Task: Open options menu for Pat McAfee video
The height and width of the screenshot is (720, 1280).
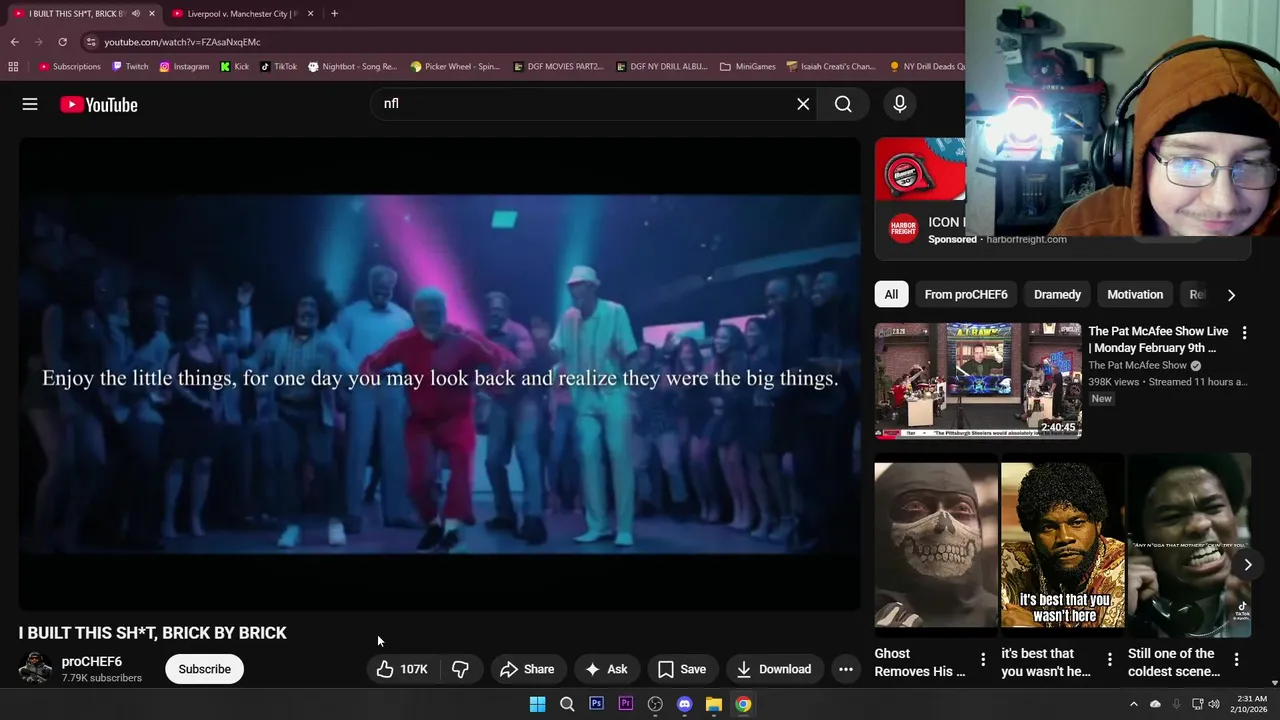Action: (x=1244, y=332)
